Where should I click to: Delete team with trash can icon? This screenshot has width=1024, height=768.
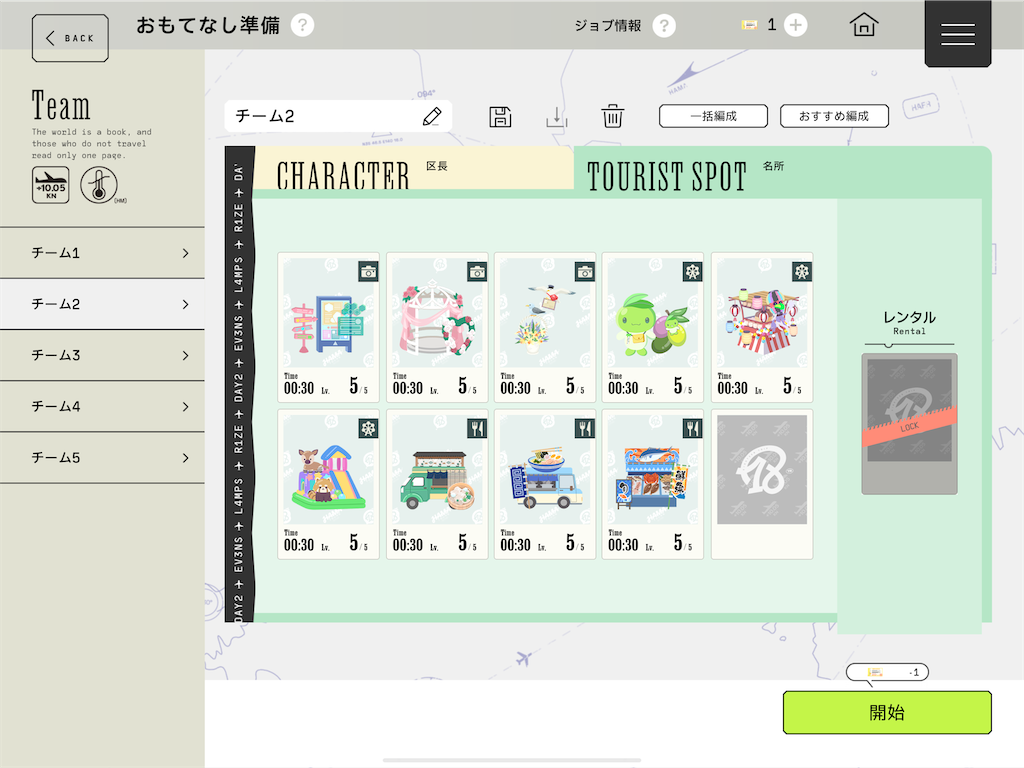(613, 117)
